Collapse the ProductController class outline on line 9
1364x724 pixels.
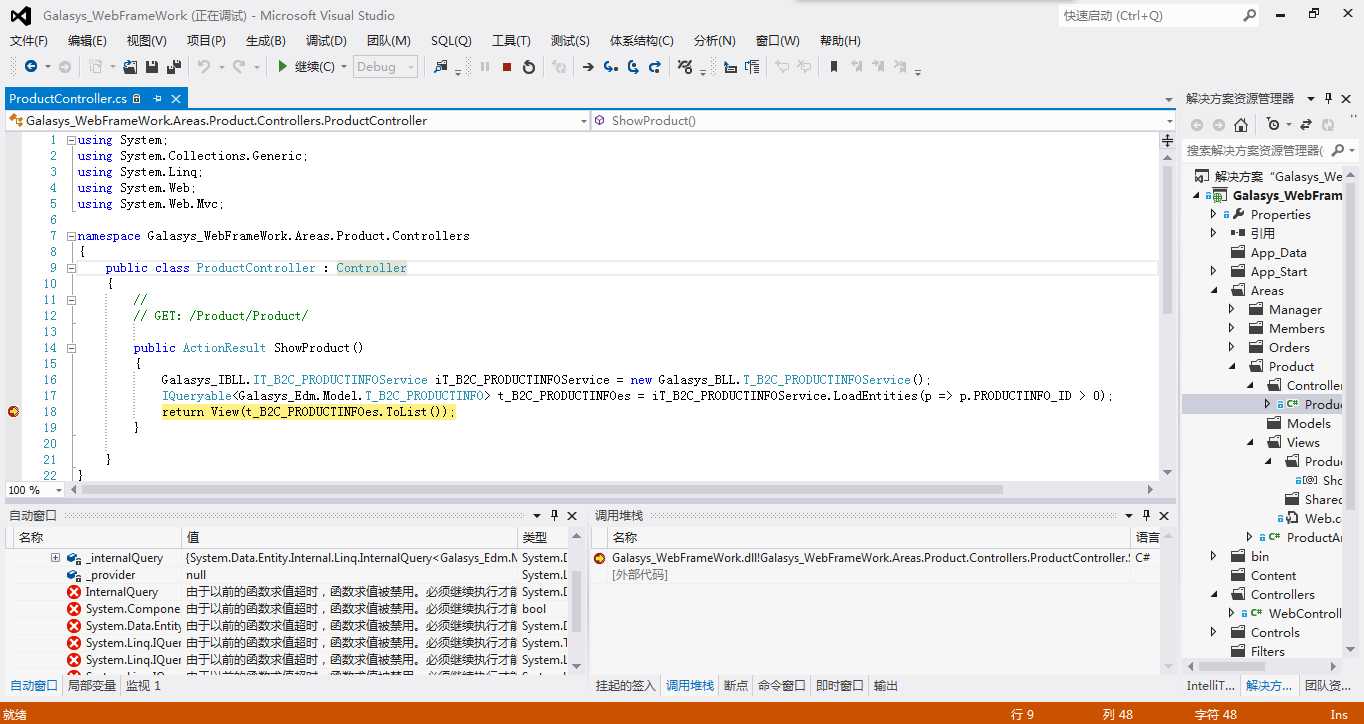pyautogui.click(x=71, y=268)
